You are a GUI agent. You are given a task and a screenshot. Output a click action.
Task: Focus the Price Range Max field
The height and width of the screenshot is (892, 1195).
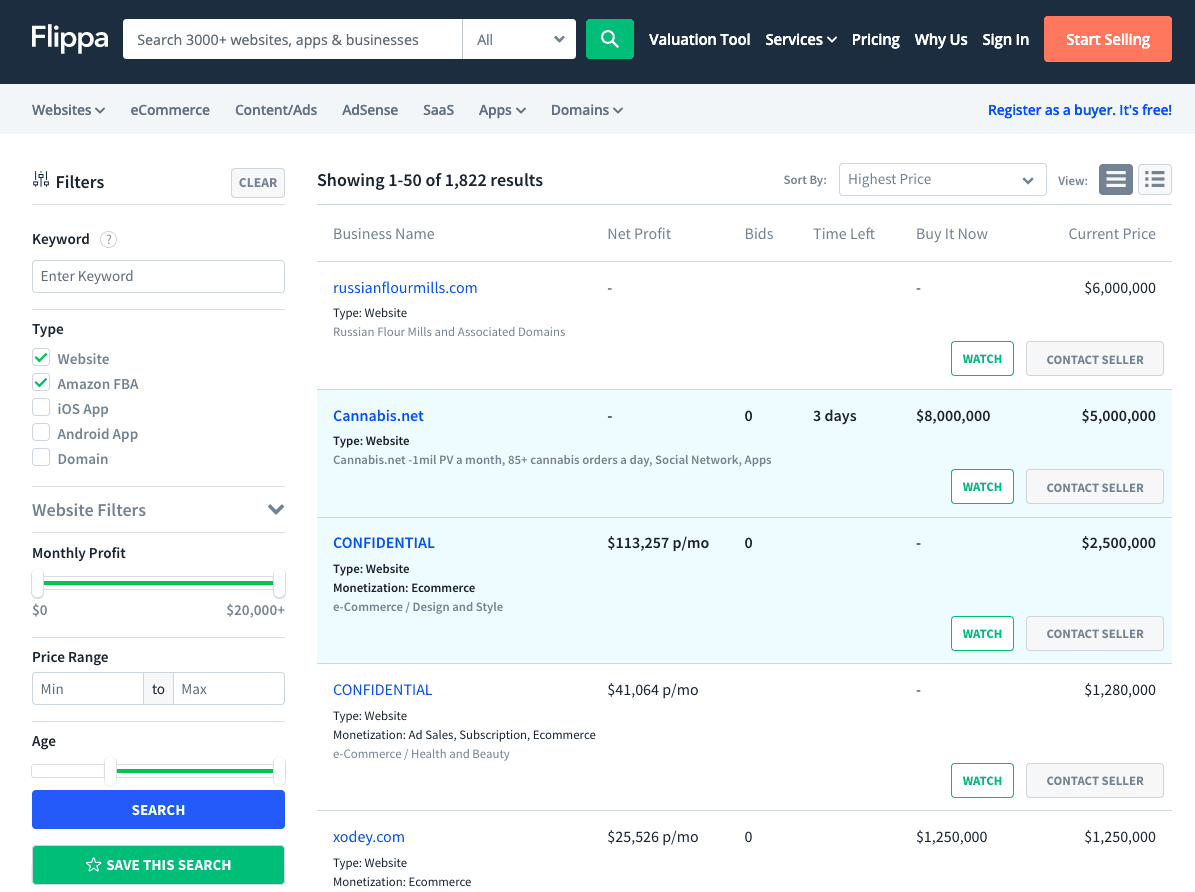coord(229,688)
